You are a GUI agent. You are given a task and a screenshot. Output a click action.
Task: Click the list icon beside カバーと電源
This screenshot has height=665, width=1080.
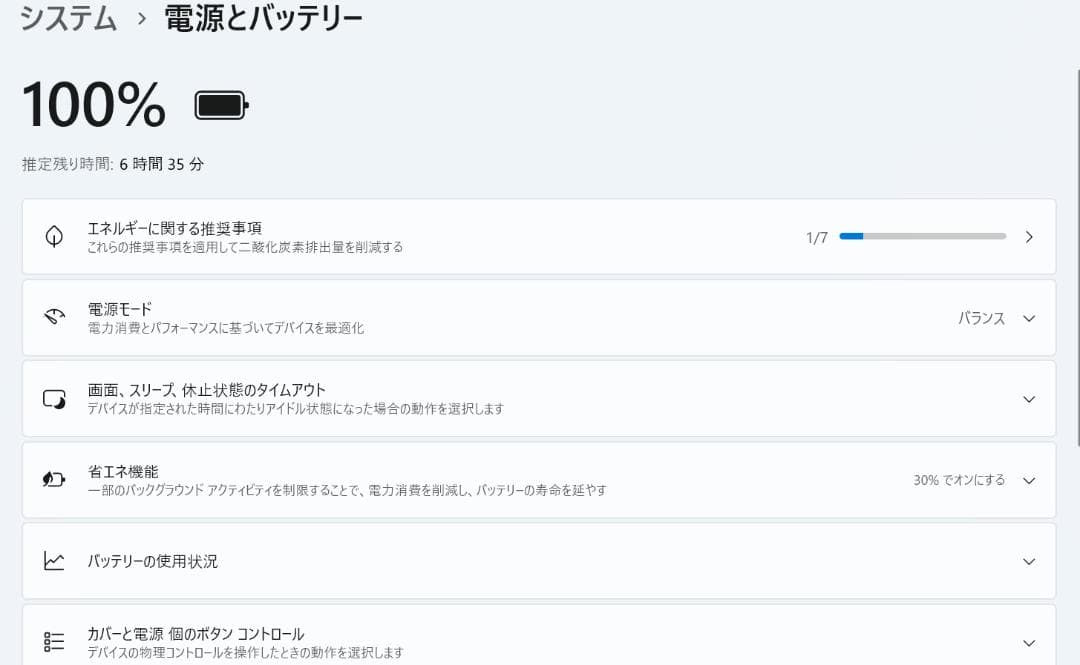pyautogui.click(x=54, y=642)
